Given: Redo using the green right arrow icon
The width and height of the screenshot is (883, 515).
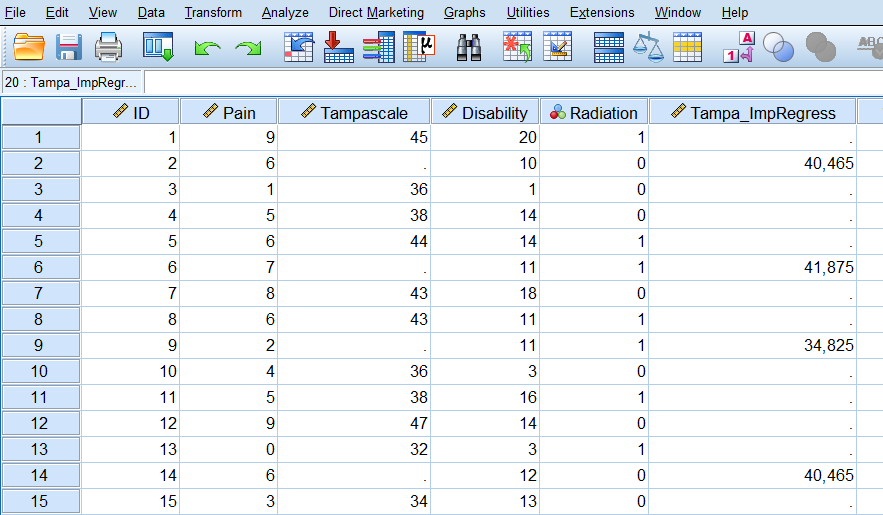Looking at the screenshot, I should [247, 47].
